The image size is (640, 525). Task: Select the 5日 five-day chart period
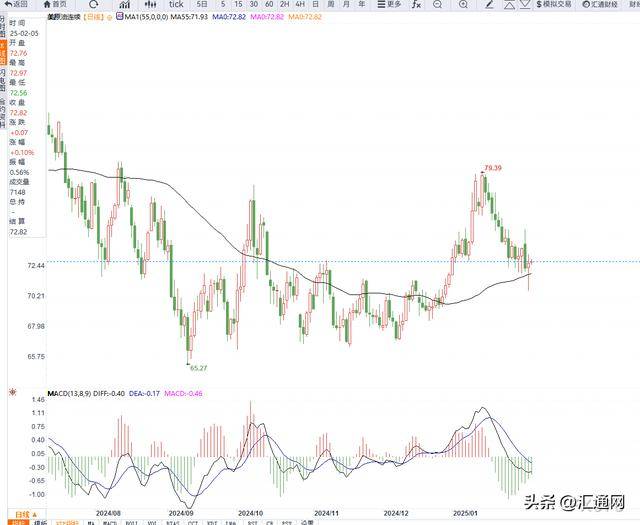click(x=203, y=5)
